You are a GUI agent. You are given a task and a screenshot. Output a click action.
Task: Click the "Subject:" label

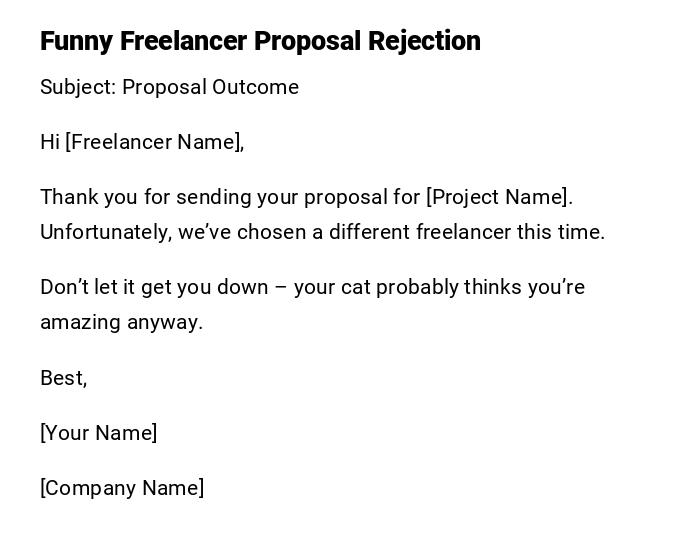tap(78, 87)
